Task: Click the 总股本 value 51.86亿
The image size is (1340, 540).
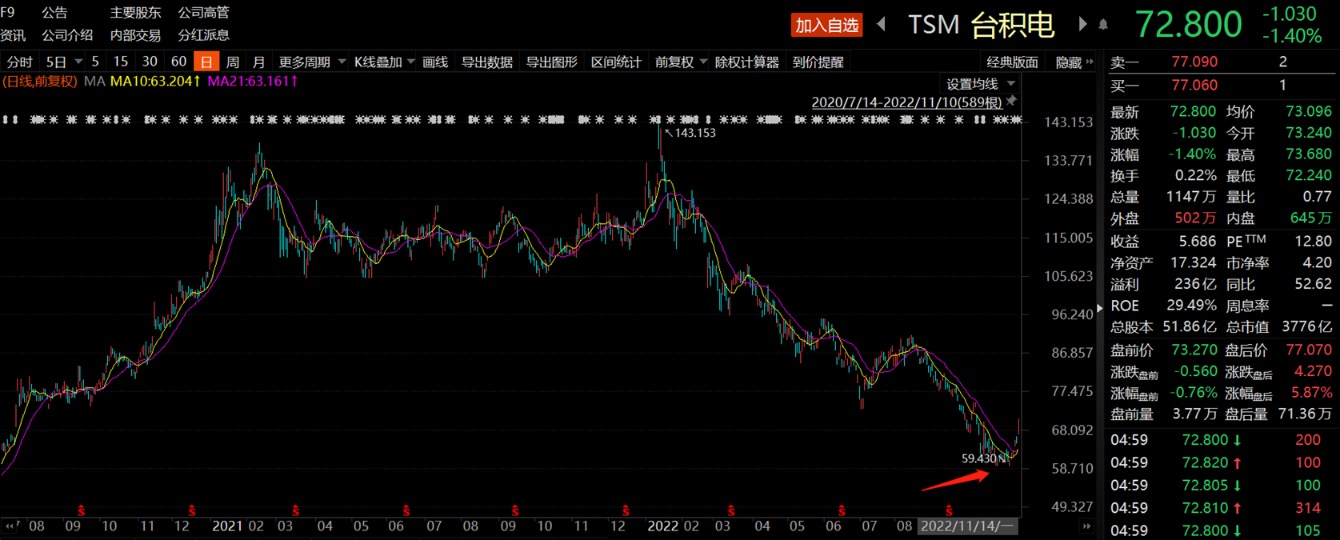Action: click(1190, 326)
